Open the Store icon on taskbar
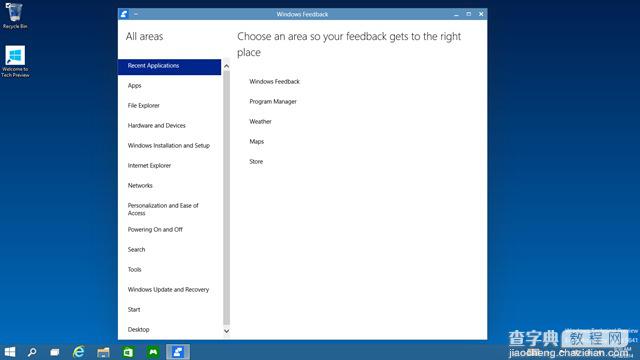The width and height of the screenshot is (640, 360). coord(128,352)
